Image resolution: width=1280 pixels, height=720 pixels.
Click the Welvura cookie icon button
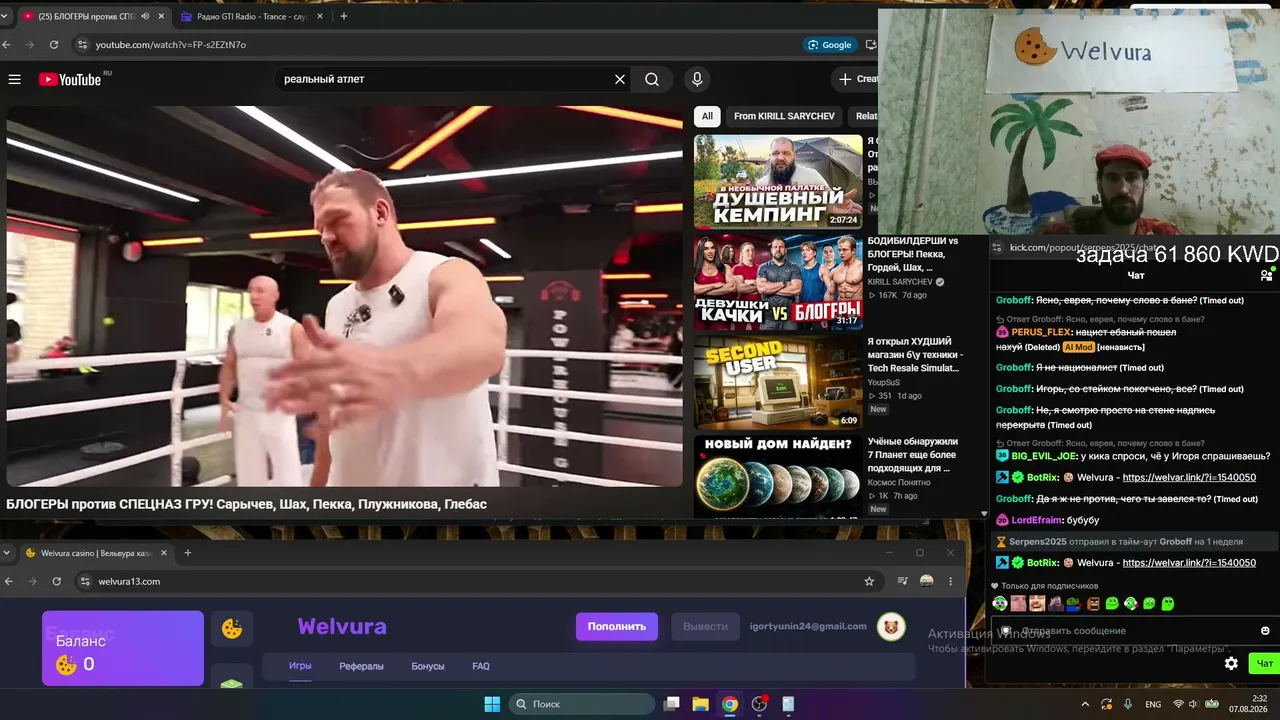click(x=232, y=628)
